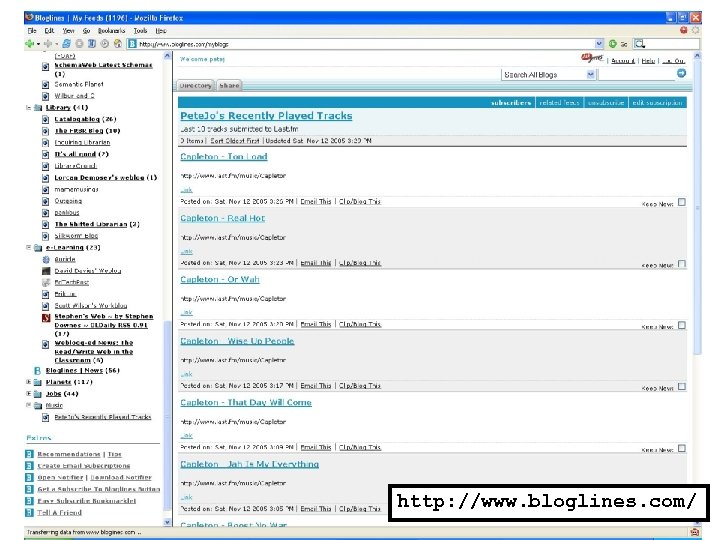Click the search engine magnifier icon

pos(640,44)
